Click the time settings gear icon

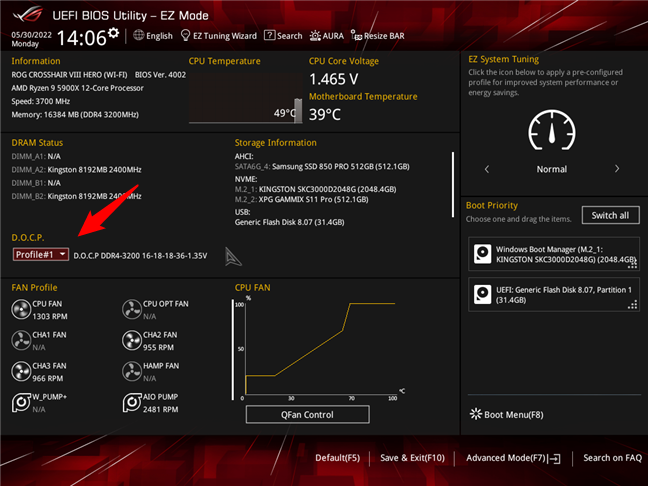pos(113,33)
